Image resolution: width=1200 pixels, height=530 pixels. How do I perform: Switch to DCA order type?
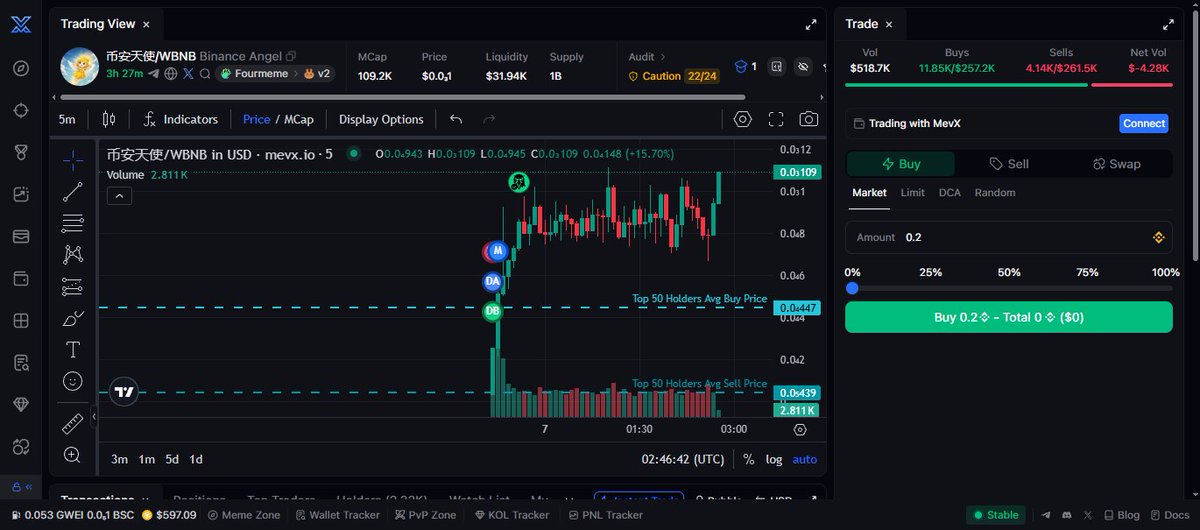[949, 192]
